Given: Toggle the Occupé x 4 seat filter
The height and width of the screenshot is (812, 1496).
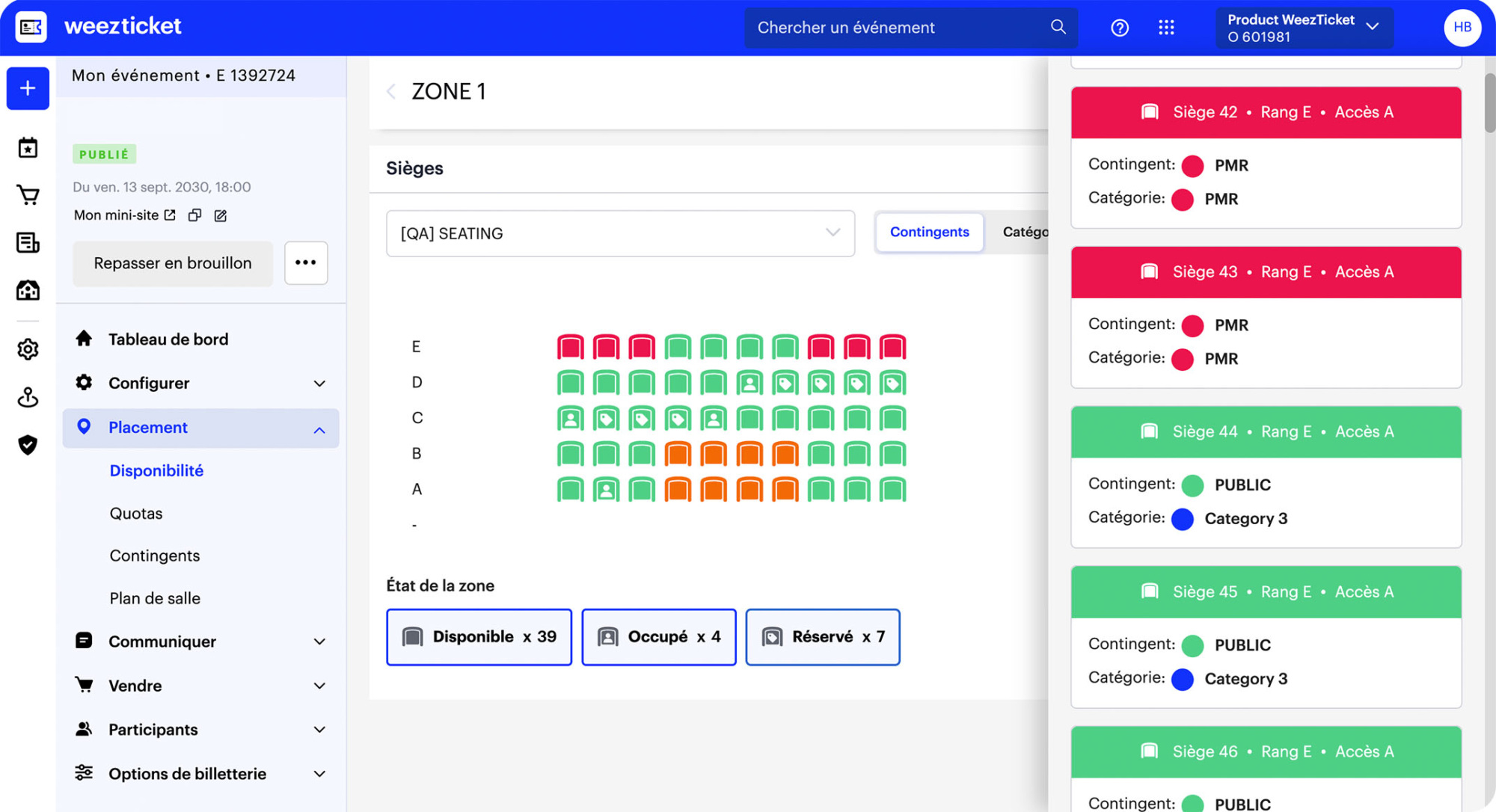Looking at the screenshot, I should (x=658, y=637).
